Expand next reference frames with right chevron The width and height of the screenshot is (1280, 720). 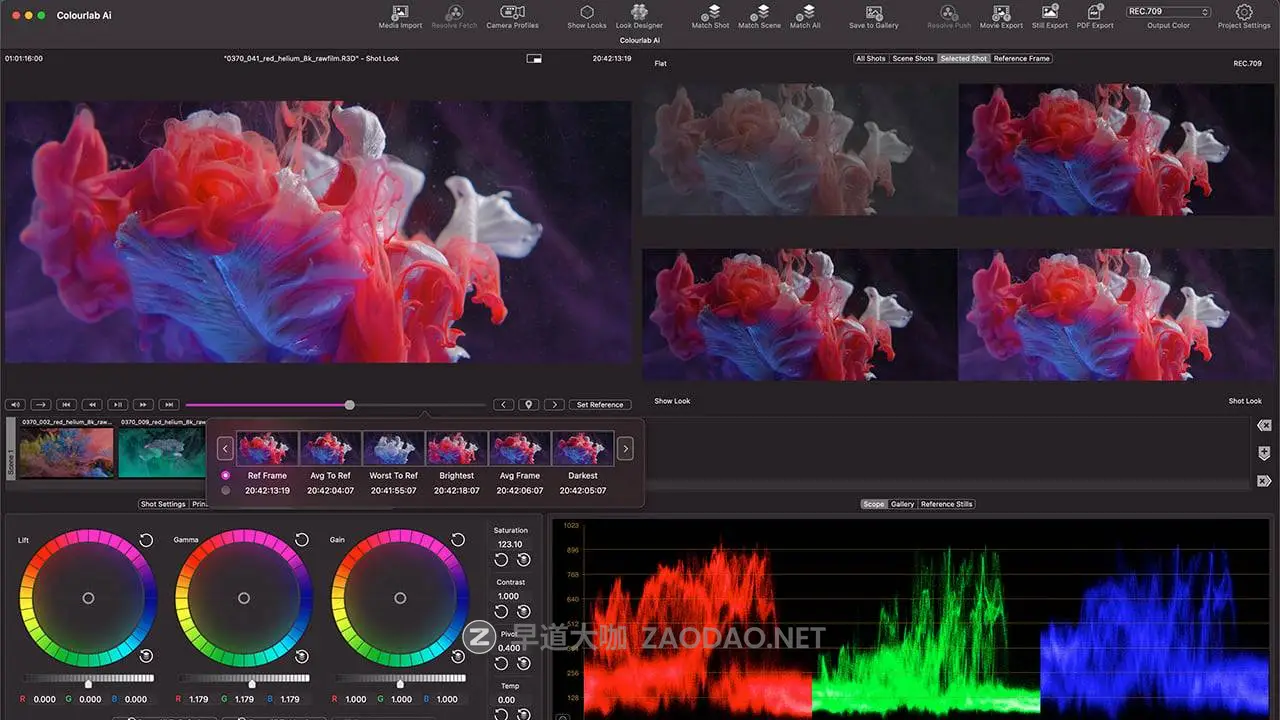pyautogui.click(x=625, y=449)
